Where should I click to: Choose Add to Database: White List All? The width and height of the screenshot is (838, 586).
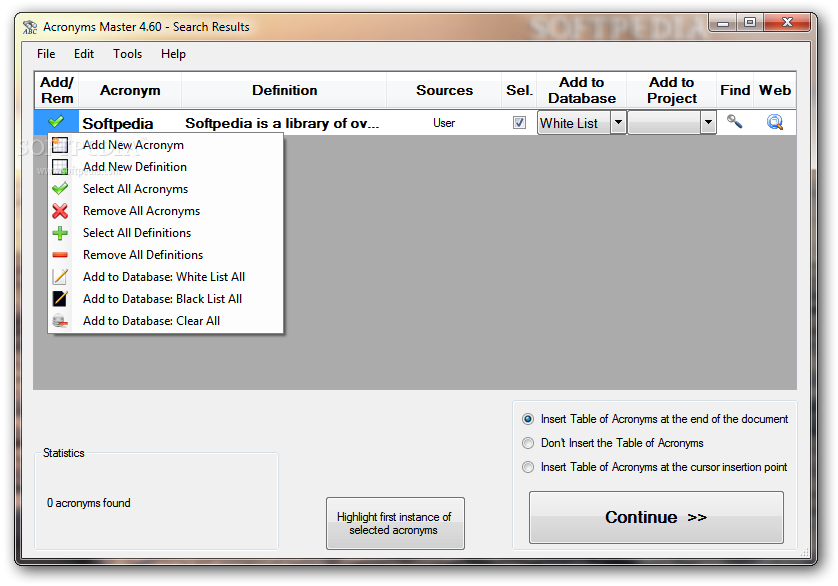tap(166, 277)
